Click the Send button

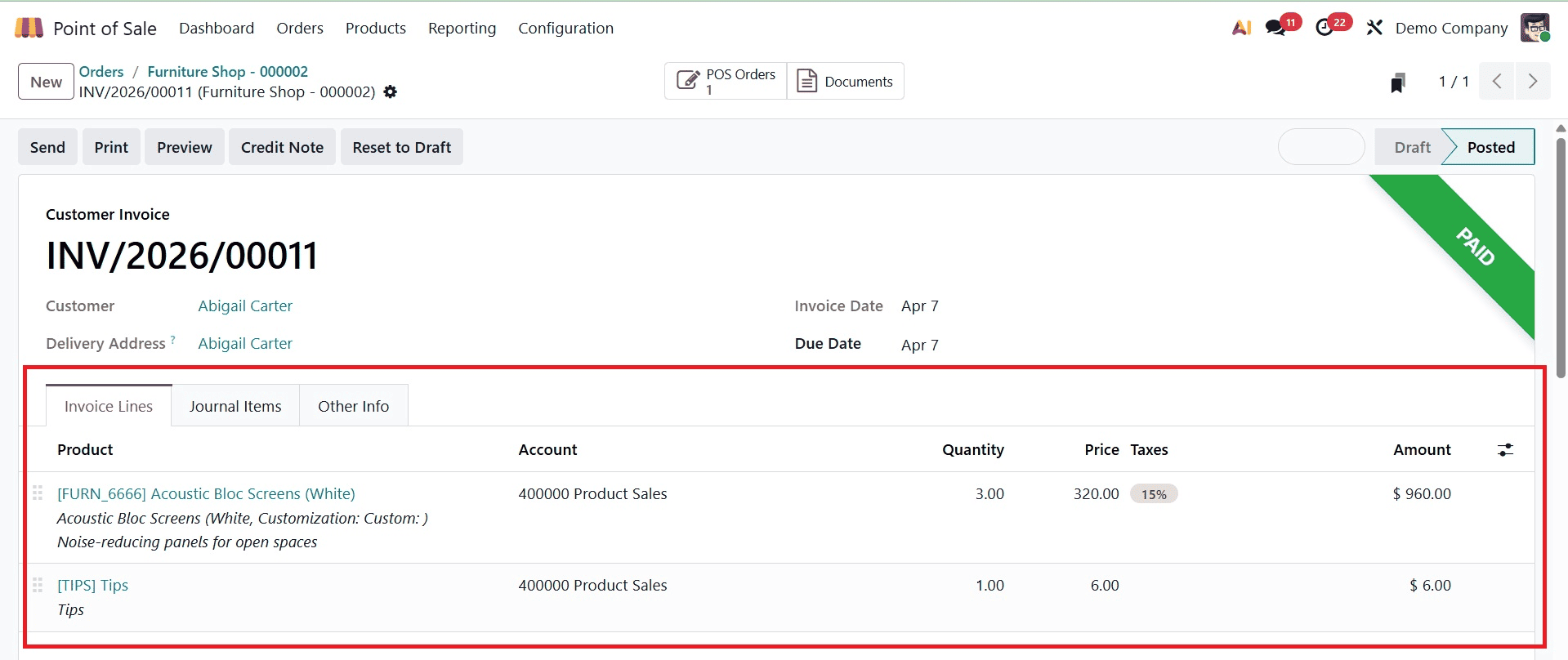click(x=47, y=147)
